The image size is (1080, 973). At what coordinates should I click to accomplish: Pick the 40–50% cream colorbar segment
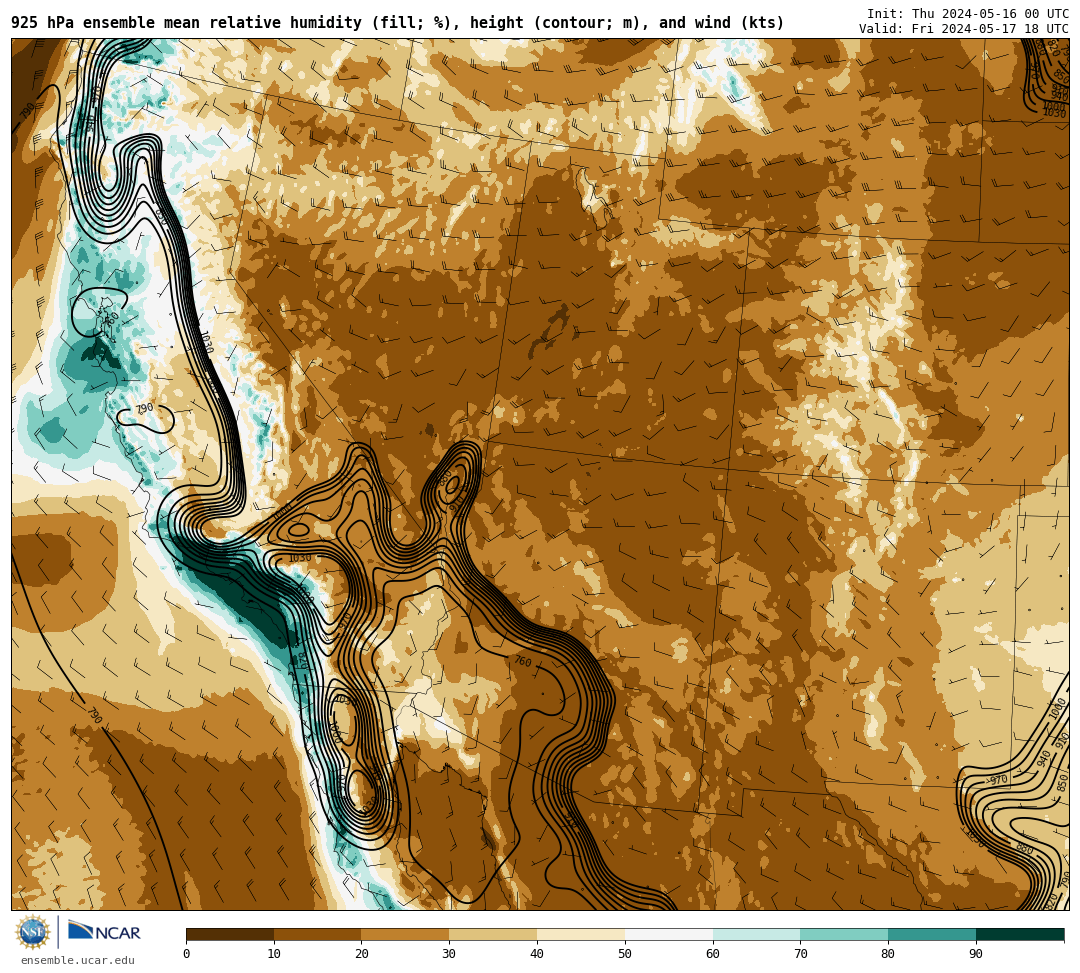click(581, 934)
